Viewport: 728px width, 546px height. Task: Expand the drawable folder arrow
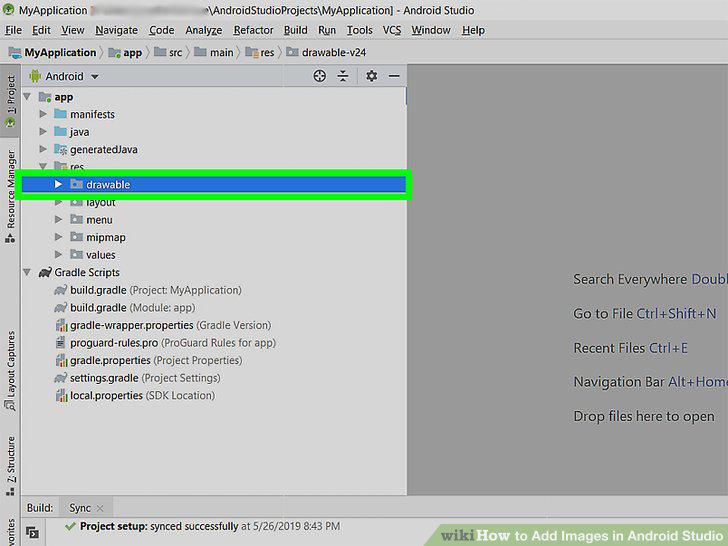point(58,184)
